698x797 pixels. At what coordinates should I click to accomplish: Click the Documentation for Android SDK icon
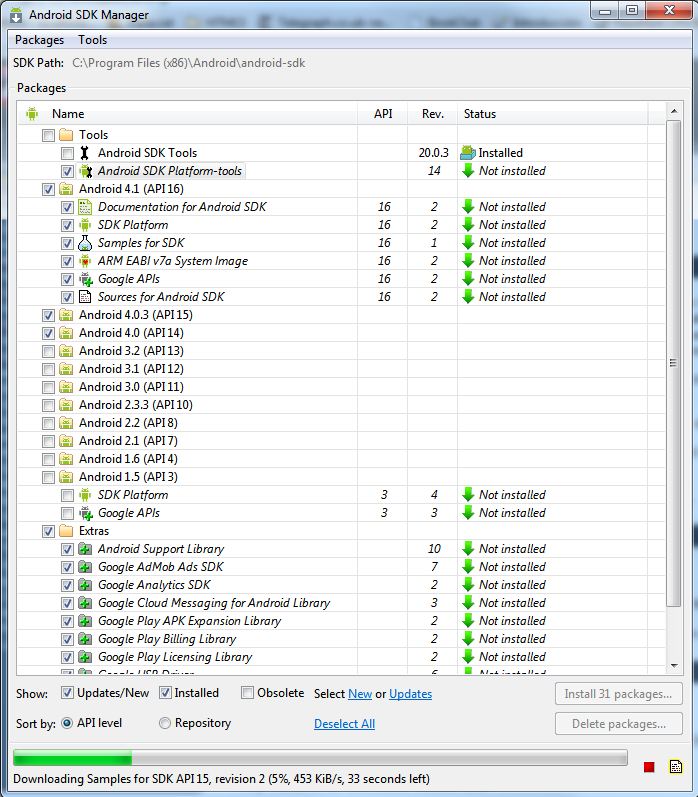85,207
